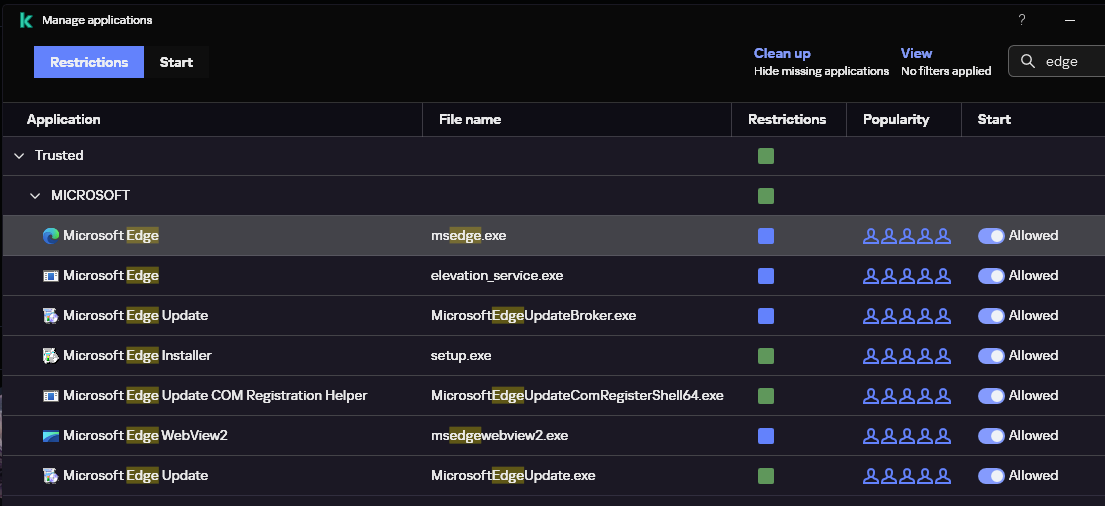Click blue restrictions square for msedgewebview2.exe

(x=766, y=436)
